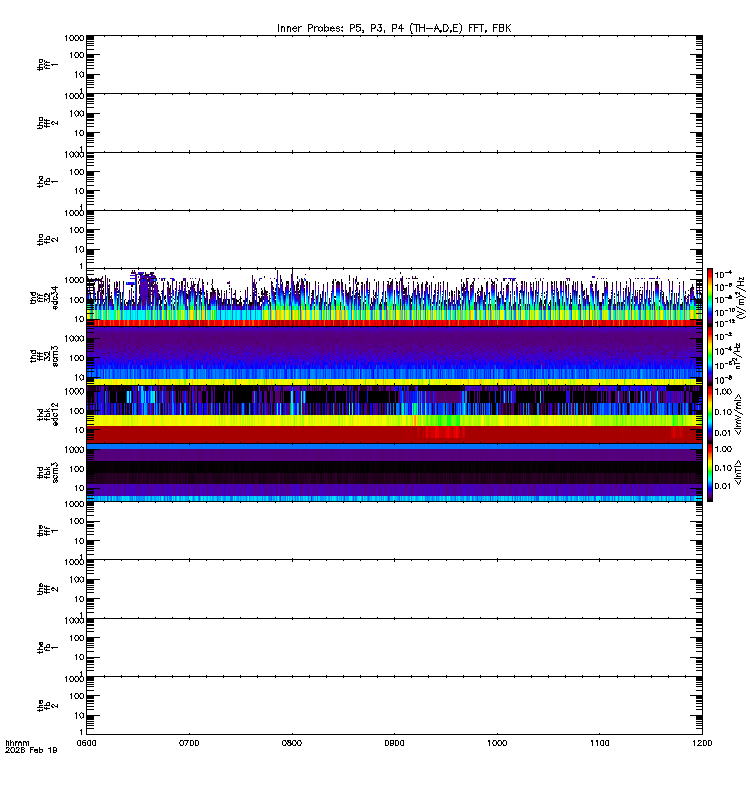
Task: Click the "0.01" tick on <|mV/m|> color bar
Action: (723, 433)
